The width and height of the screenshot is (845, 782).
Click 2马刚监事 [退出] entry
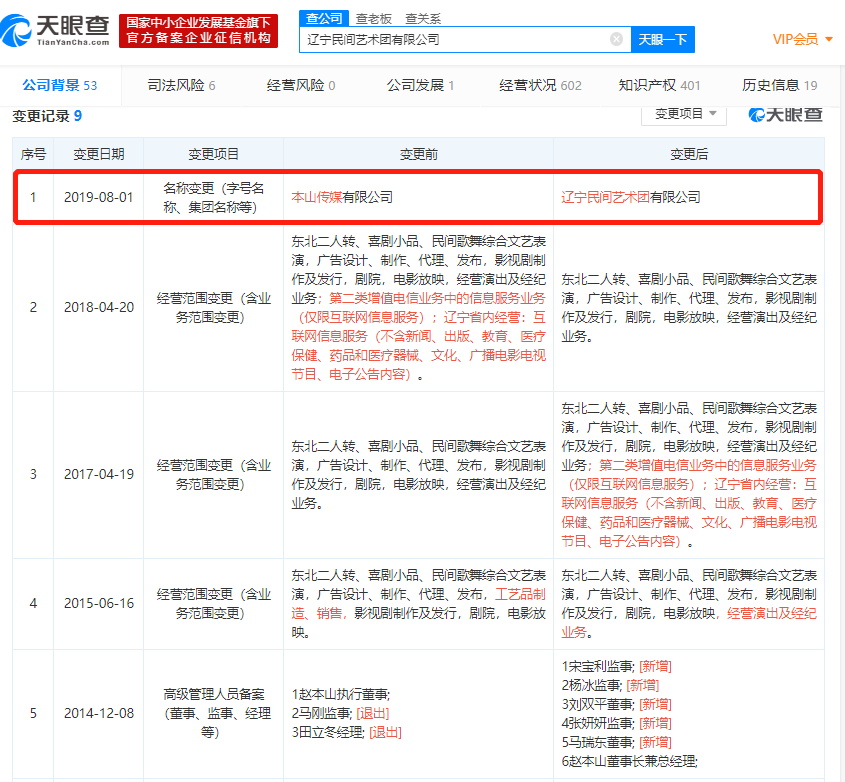[x=340, y=714]
